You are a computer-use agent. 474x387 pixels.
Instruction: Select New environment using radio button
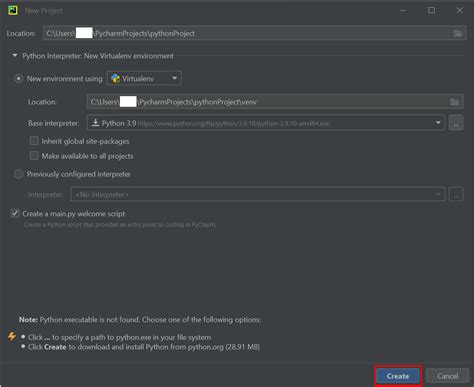pos(18,79)
